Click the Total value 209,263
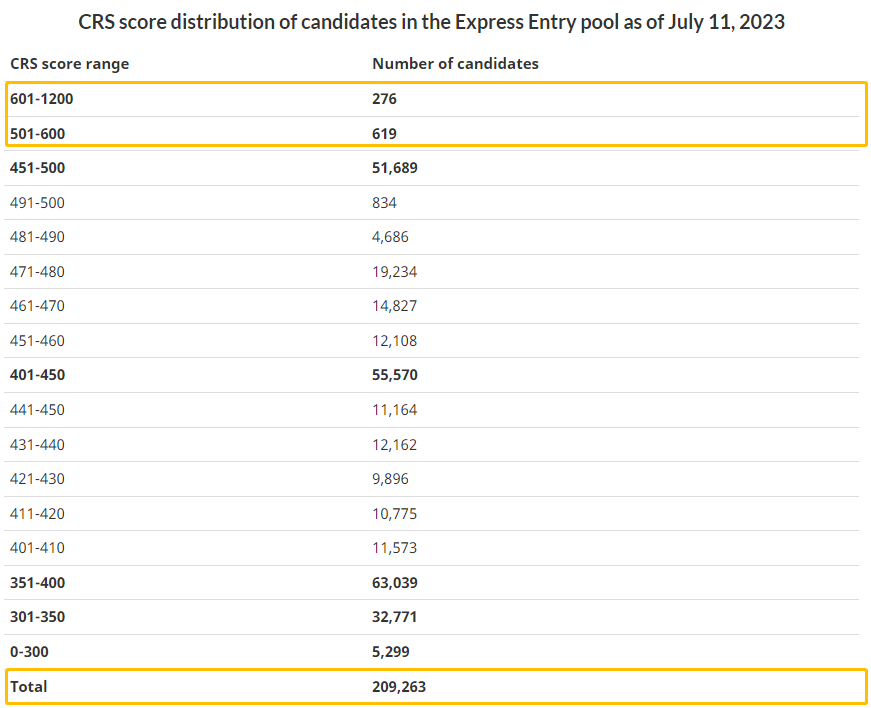Viewport: 871px width, 708px height. pos(399,687)
